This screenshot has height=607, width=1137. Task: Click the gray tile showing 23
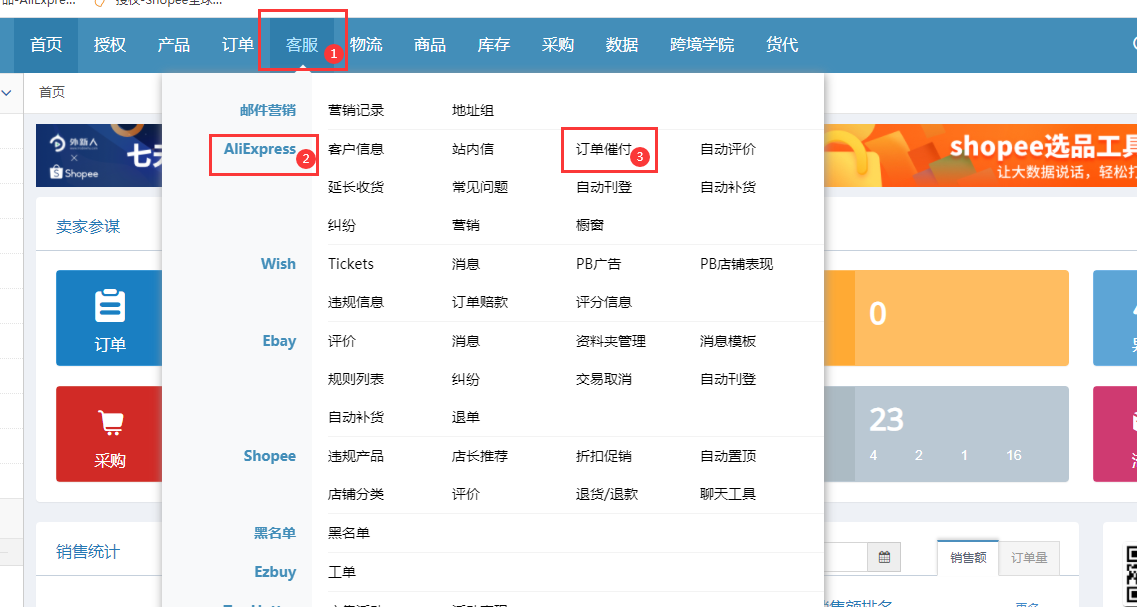pyautogui.click(x=946, y=434)
